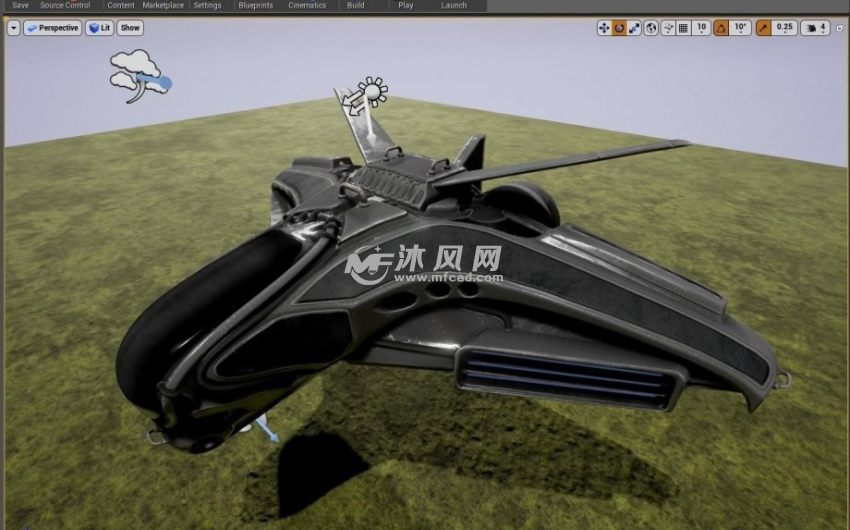Click Play in the toolbar
The width and height of the screenshot is (850, 530).
pyautogui.click(x=405, y=5)
